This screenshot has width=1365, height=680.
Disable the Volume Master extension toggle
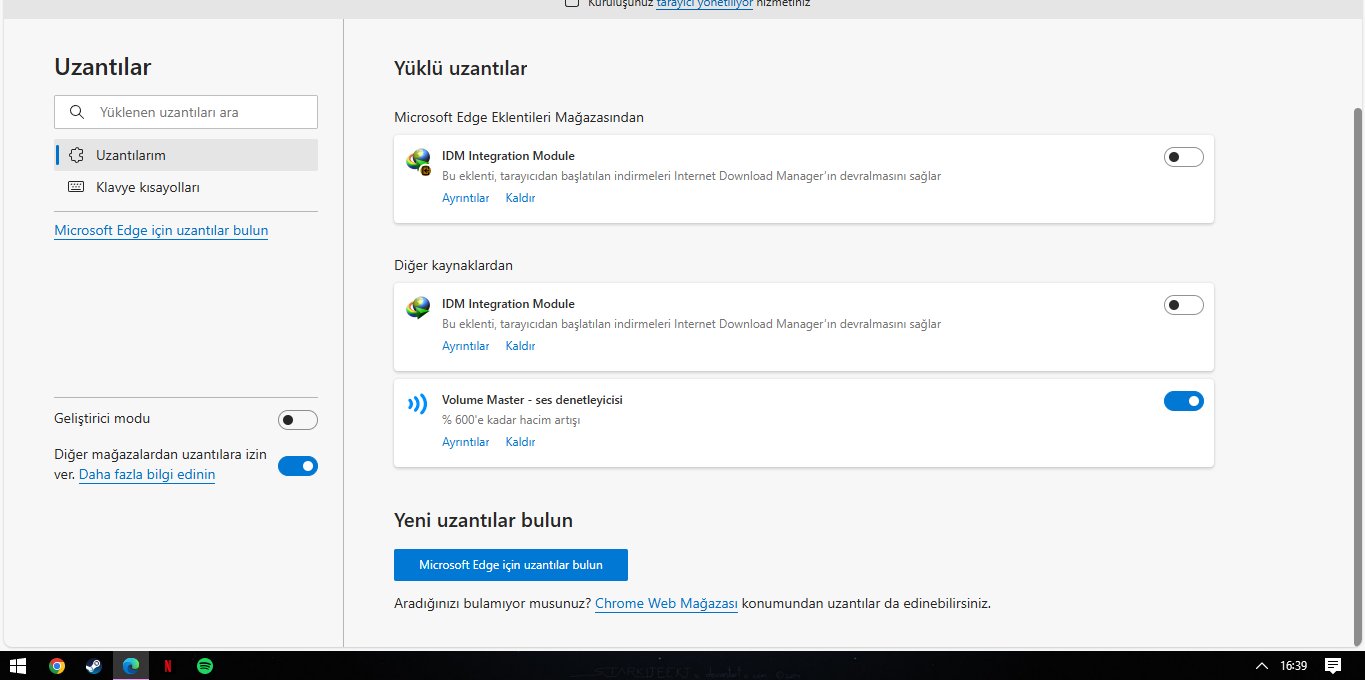[1184, 401]
